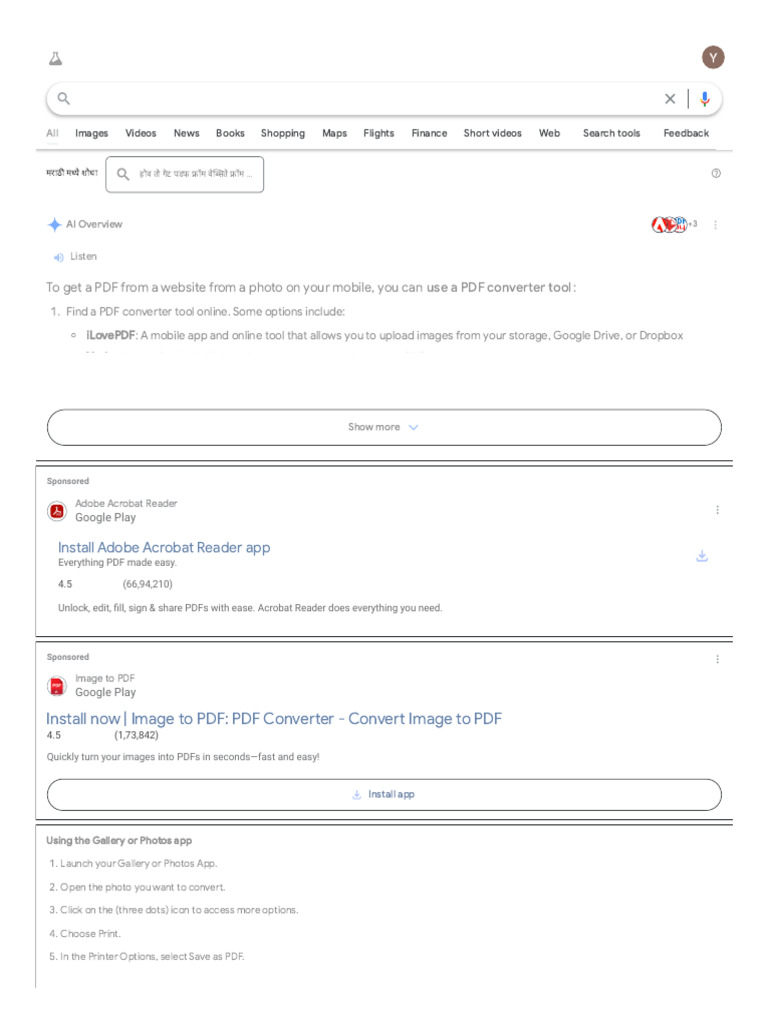Click the Adobe Acrobat download icon
The width and height of the screenshot is (768, 1024).
pyautogui.click(x=702, y=556)
